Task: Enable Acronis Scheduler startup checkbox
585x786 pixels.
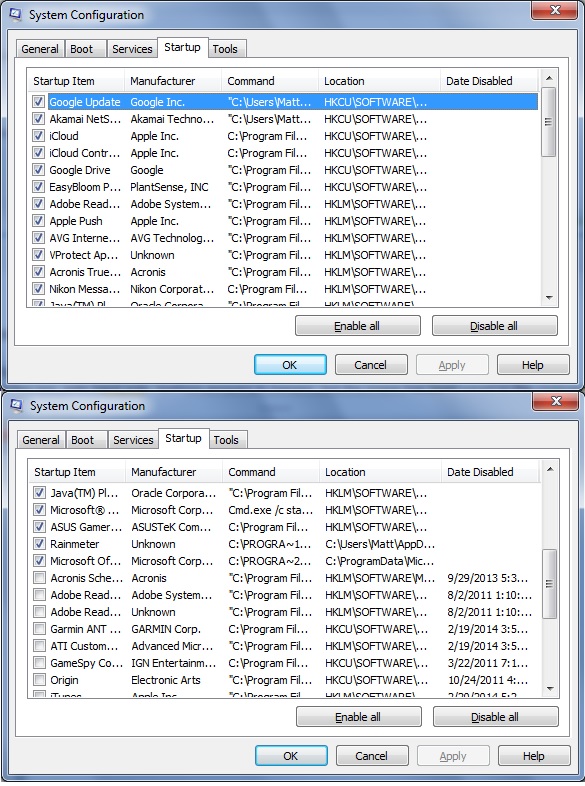Action: tap(40, 578)
